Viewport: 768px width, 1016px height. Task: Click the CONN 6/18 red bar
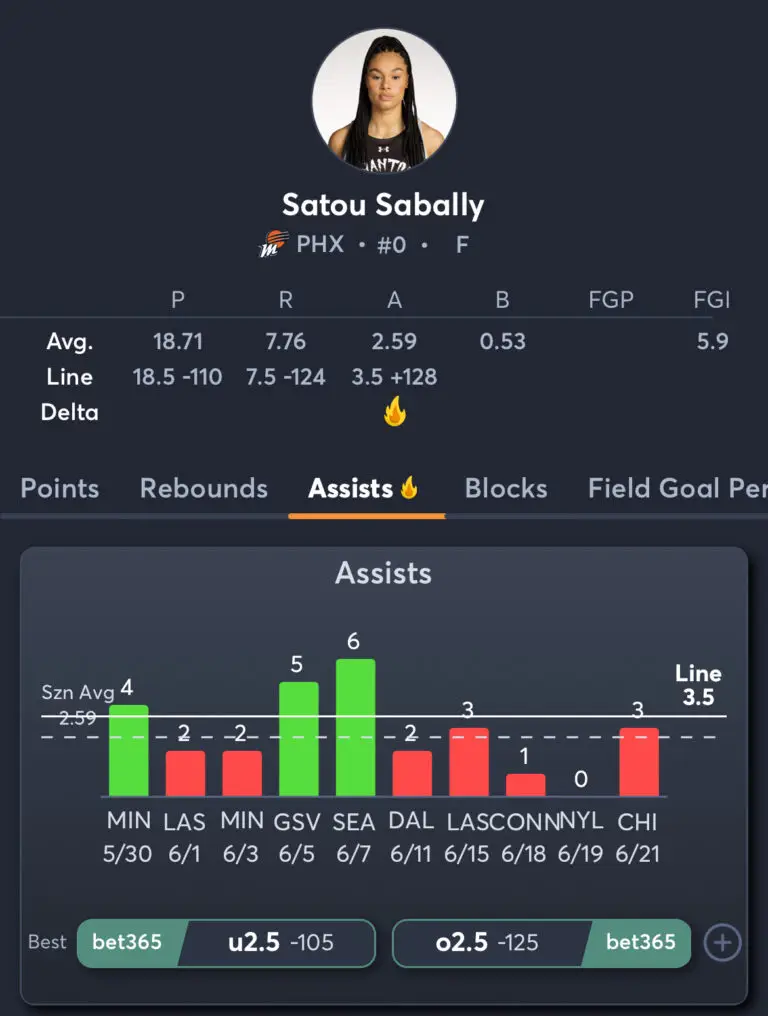click(x=526, y=785)
